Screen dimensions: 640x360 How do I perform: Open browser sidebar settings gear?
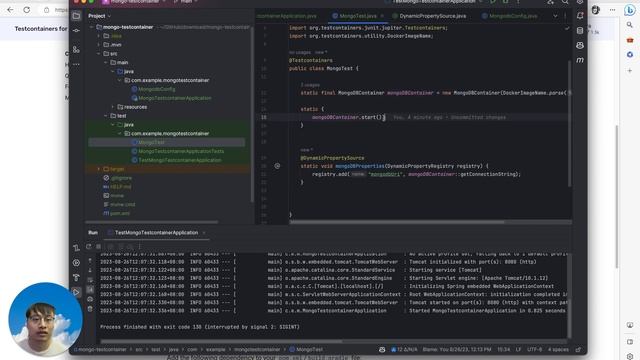point(630,356)
